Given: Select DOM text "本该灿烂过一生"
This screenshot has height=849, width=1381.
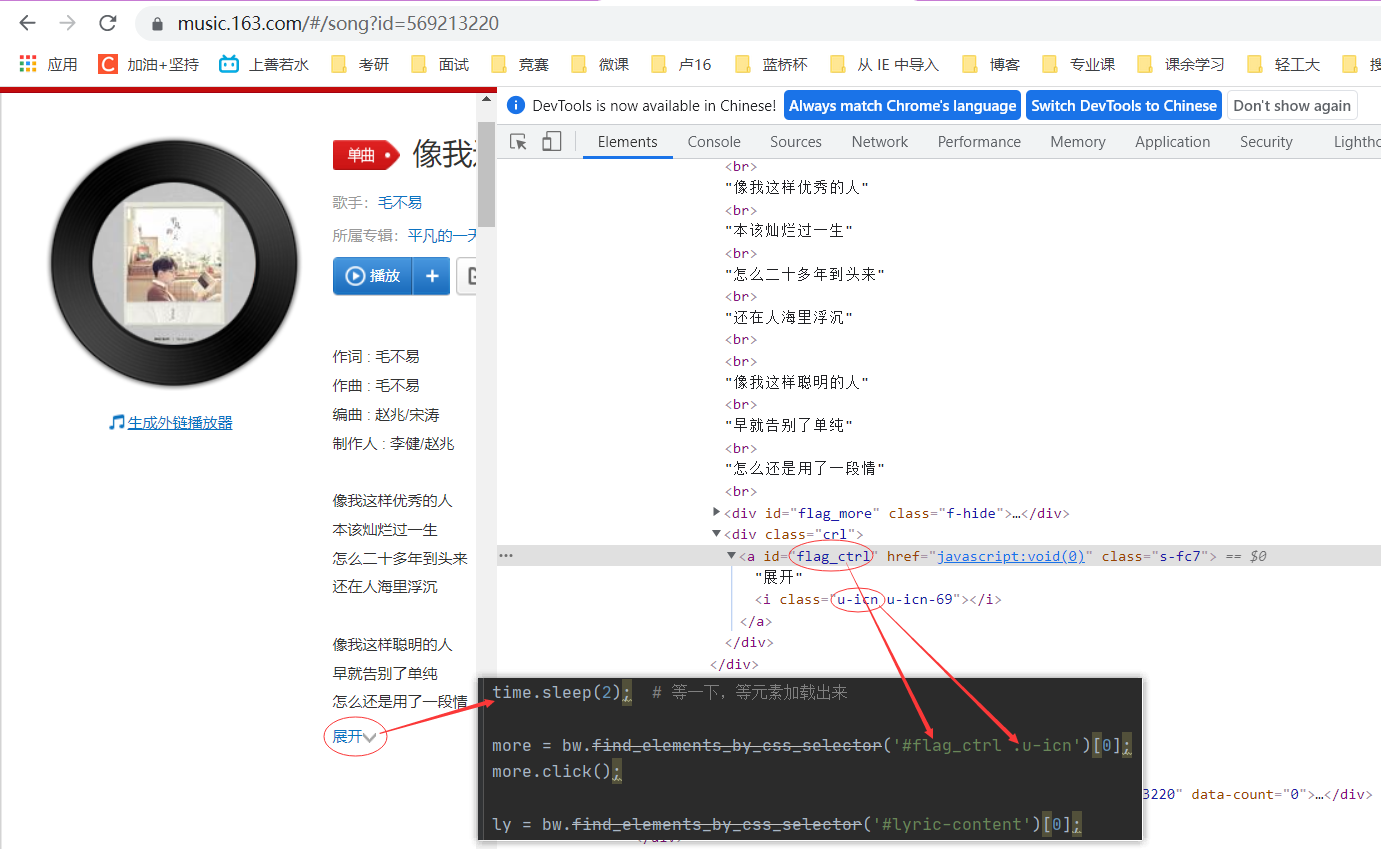Looking at the screenshot, I should (x=789, y=231).
